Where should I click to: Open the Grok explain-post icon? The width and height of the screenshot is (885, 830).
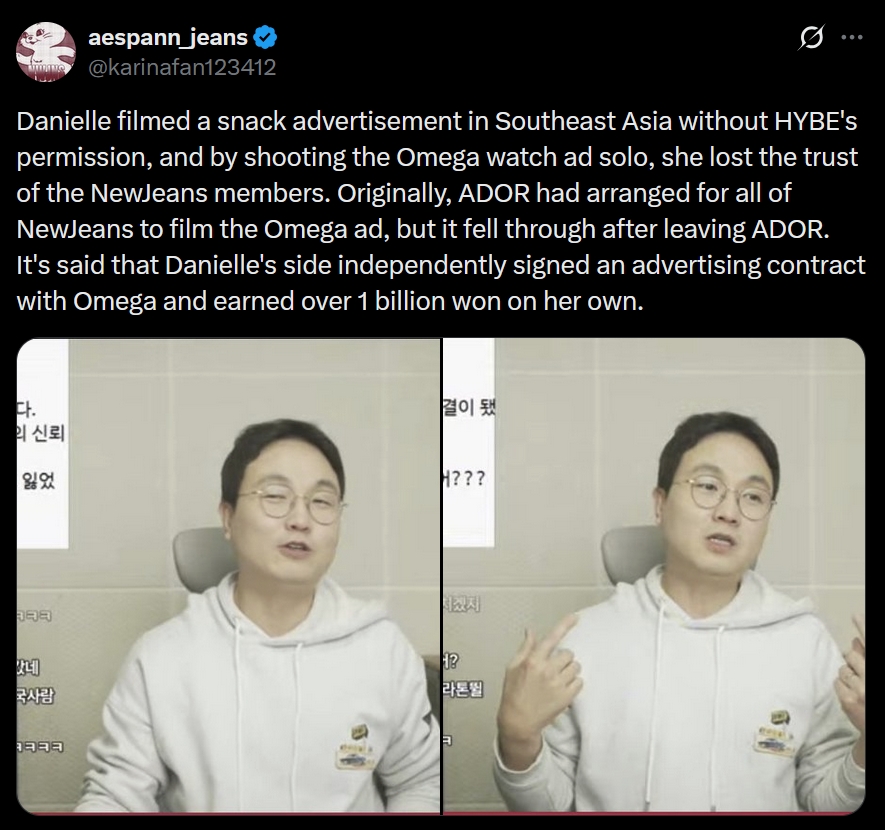[x=812, y=37]
